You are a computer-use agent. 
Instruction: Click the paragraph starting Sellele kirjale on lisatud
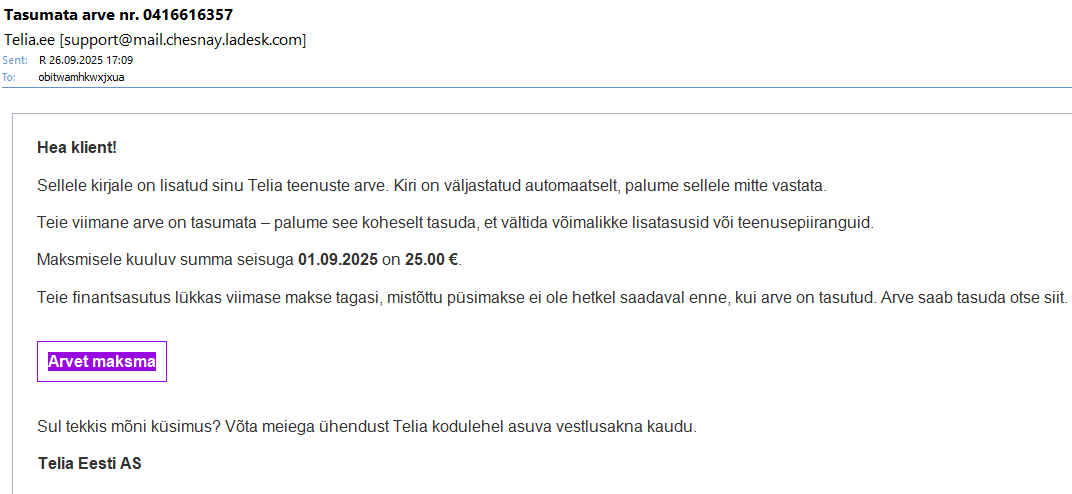[432, 186]
